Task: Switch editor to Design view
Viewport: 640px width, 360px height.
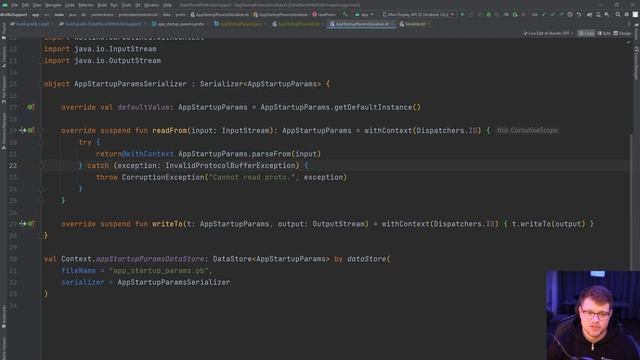Action: pyautogui.click(x=622, y=33)
